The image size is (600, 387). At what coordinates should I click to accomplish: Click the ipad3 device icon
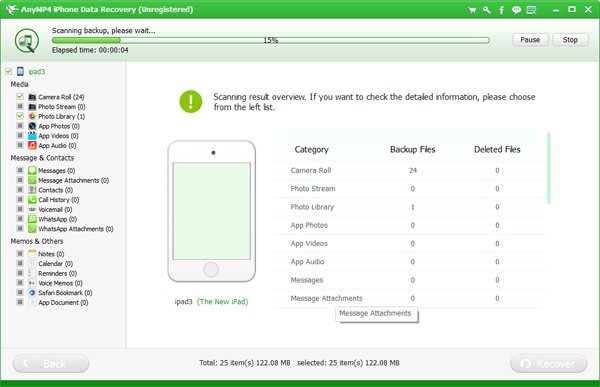[20, 71]
